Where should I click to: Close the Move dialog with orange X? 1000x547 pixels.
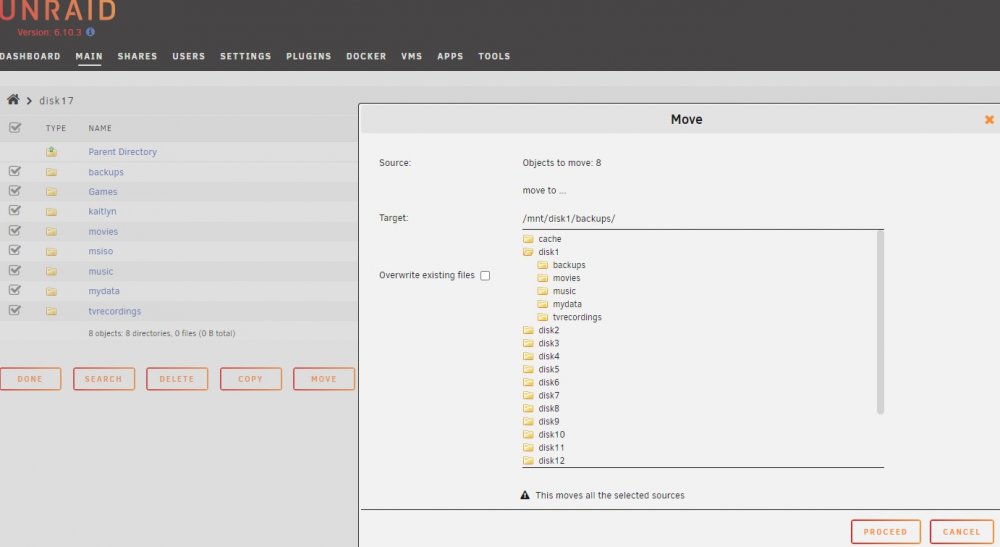(x=989, y=119)
